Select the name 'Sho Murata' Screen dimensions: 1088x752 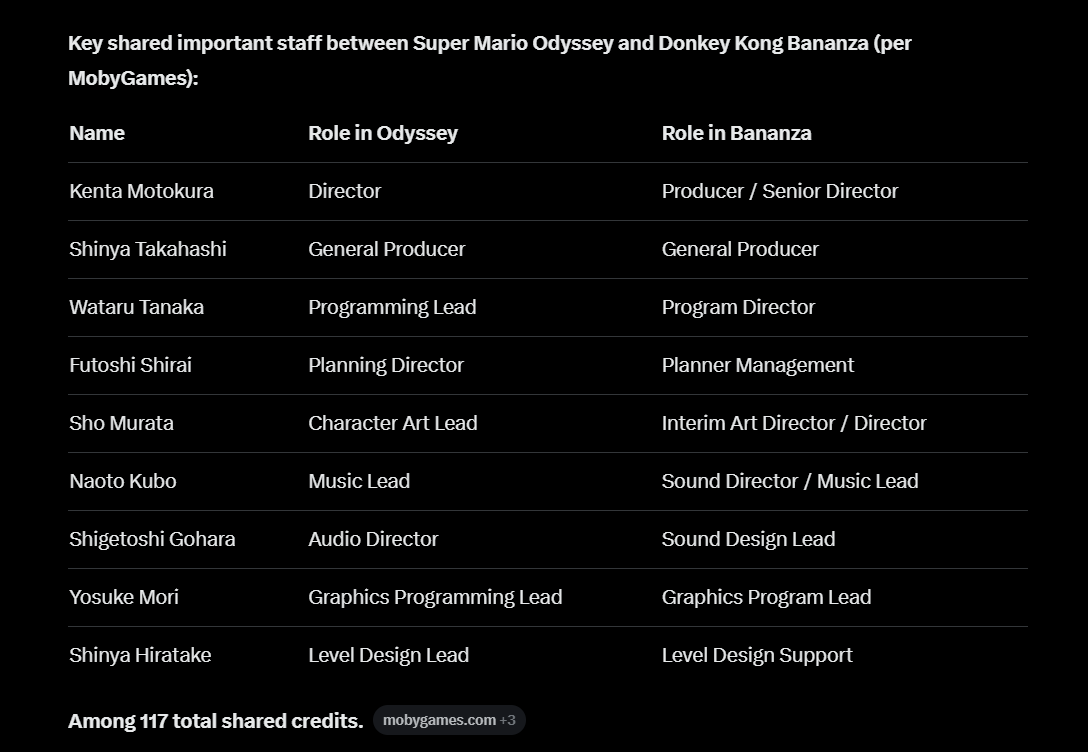pos(121,423)
